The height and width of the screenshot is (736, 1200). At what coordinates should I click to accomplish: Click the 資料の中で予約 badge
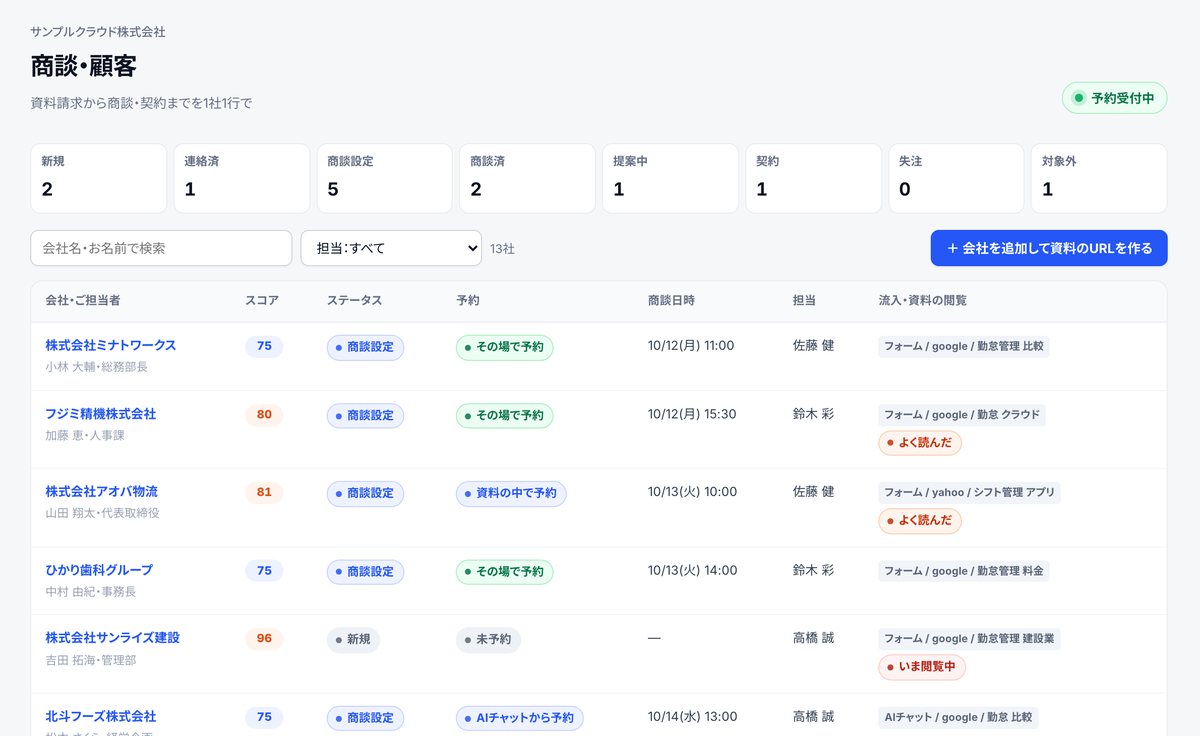pos(511,494)
